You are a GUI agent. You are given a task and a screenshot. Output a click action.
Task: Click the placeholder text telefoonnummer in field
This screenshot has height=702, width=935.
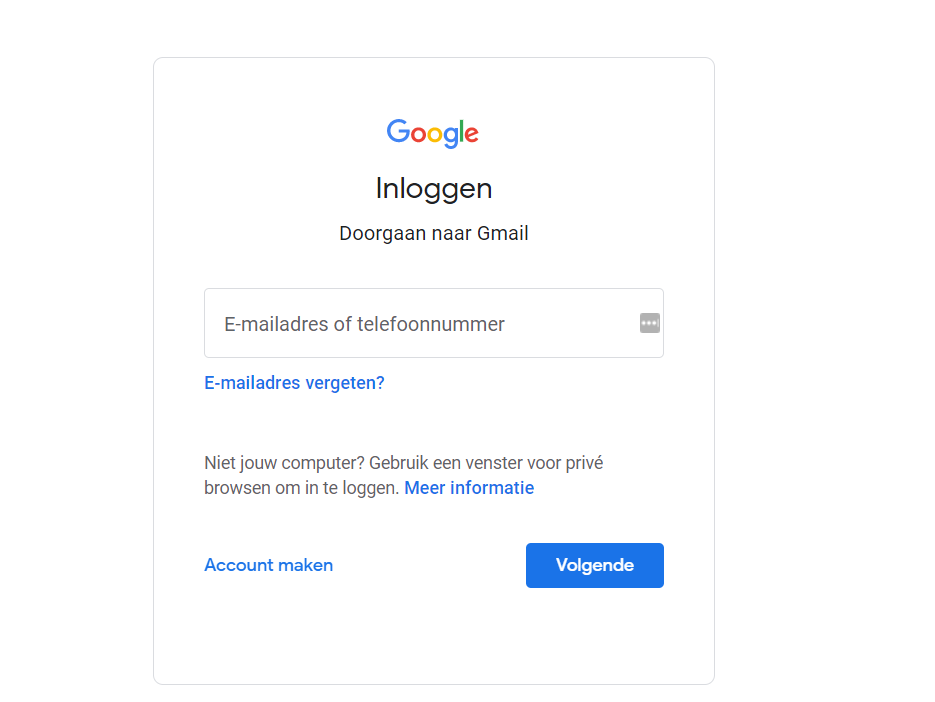431,324
